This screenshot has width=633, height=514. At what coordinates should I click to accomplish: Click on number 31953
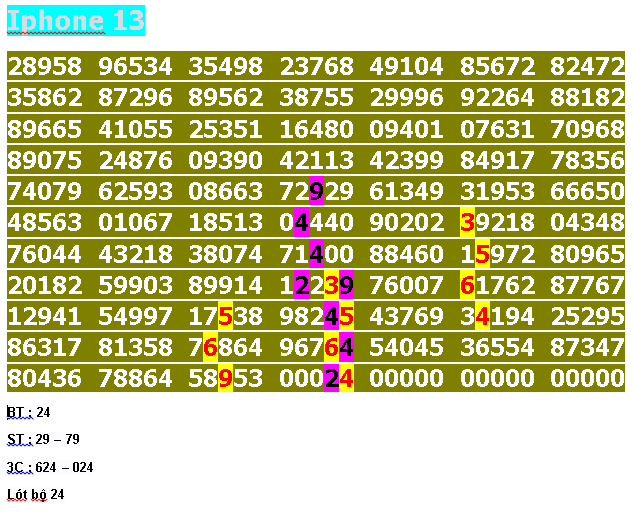tap(497, 191)
